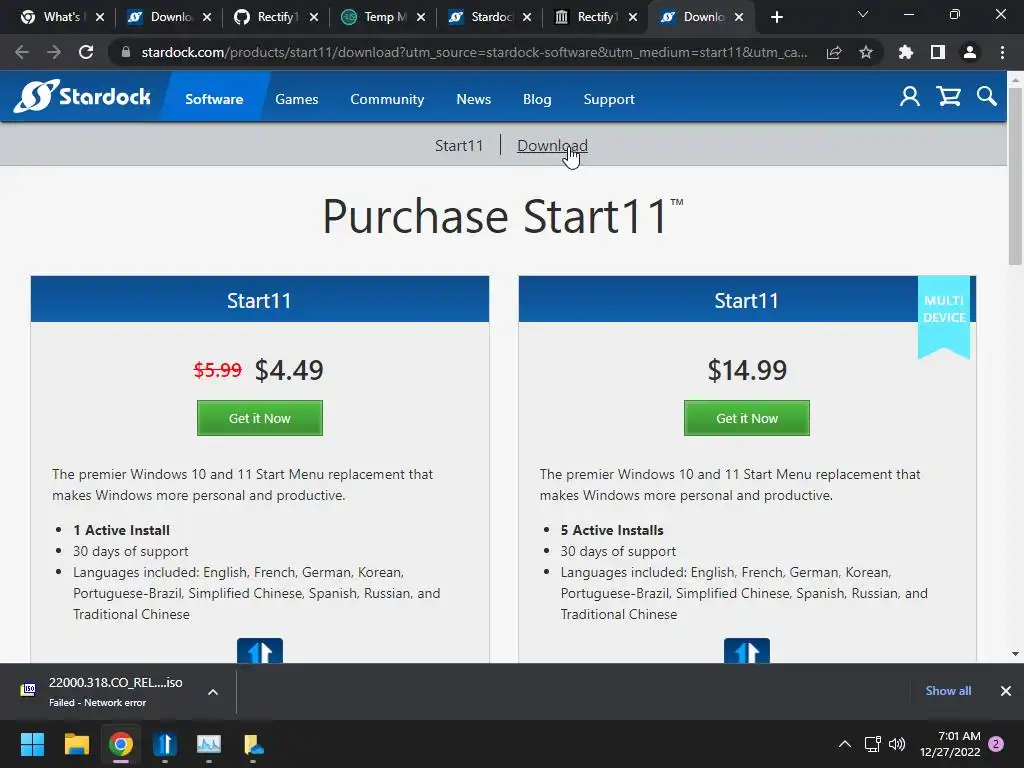The image size is (1024, 768).
Task: Open the taskbar clock showing 7:01 AM
Action: (950, 744)
